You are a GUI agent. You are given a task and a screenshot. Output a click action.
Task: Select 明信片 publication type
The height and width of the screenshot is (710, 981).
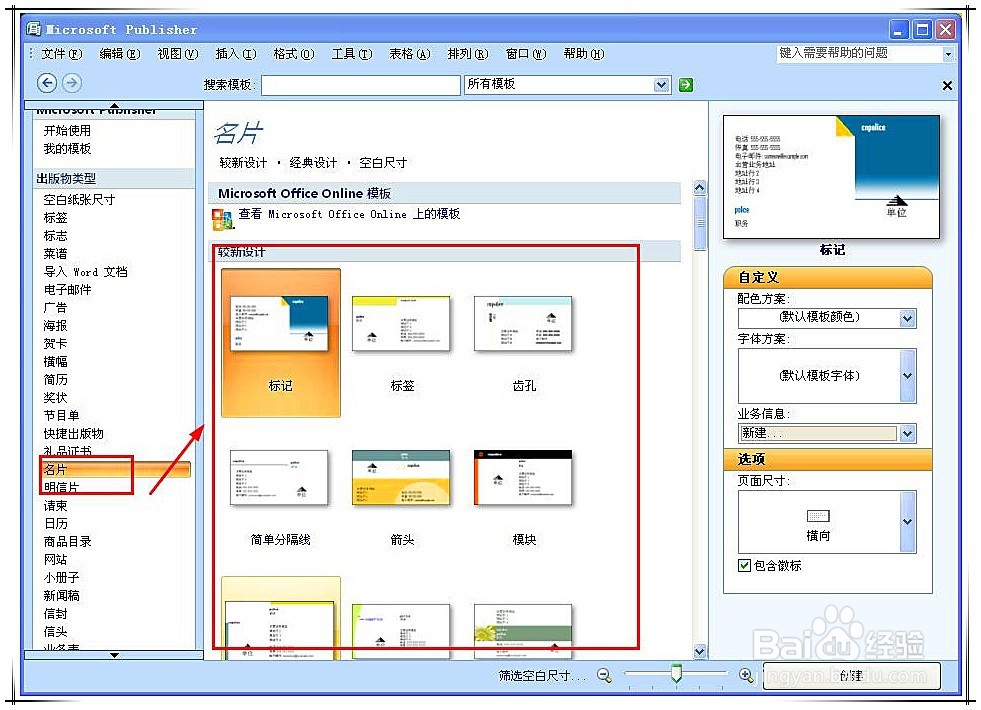[61, 488]
